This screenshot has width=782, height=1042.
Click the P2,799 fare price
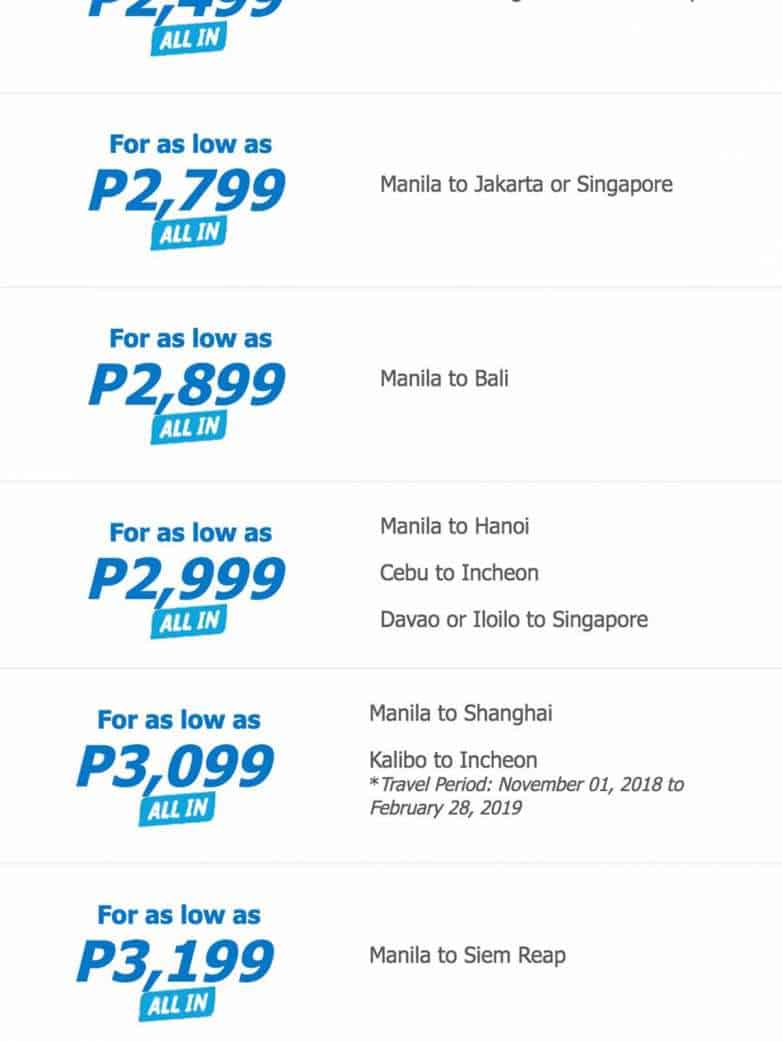(x=187, y=190)
